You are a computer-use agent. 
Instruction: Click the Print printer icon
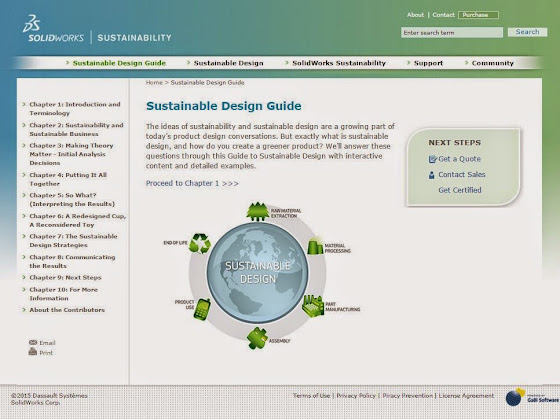pos(33,352)
